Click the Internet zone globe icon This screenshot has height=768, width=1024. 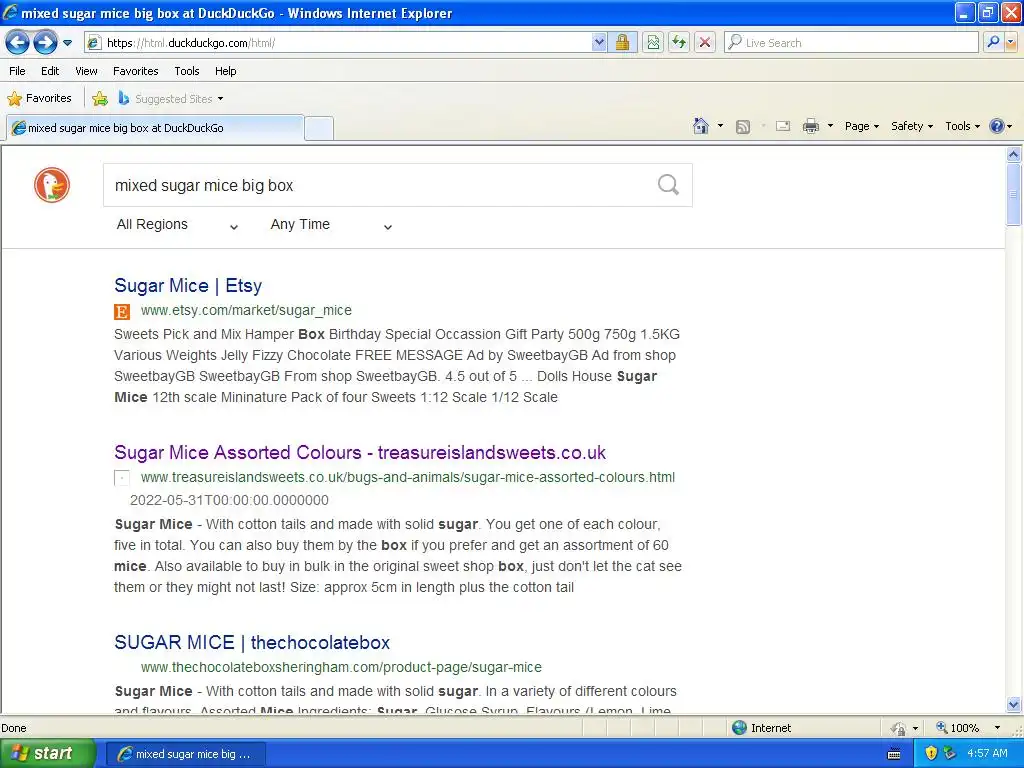click(739, 728)
